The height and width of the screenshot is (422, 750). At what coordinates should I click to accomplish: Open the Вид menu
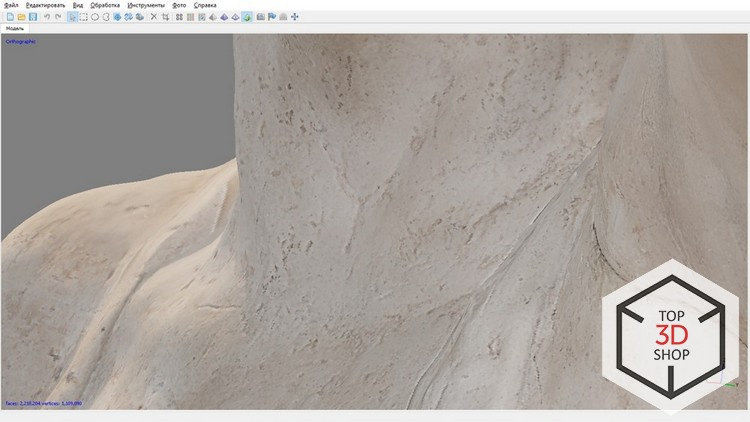coord(78,5)
